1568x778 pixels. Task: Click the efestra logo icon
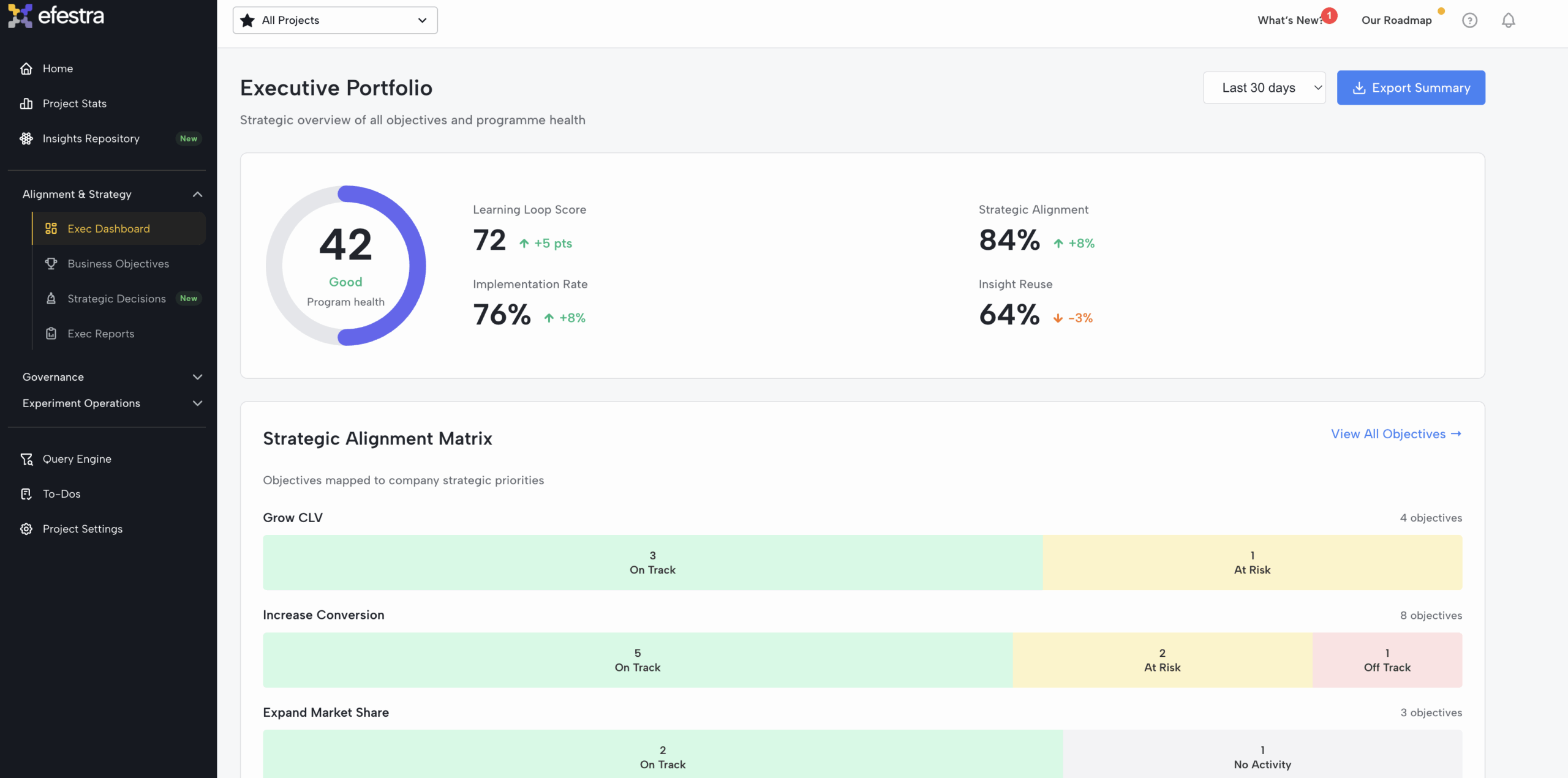pyautogui.click(x=20, y=16)
